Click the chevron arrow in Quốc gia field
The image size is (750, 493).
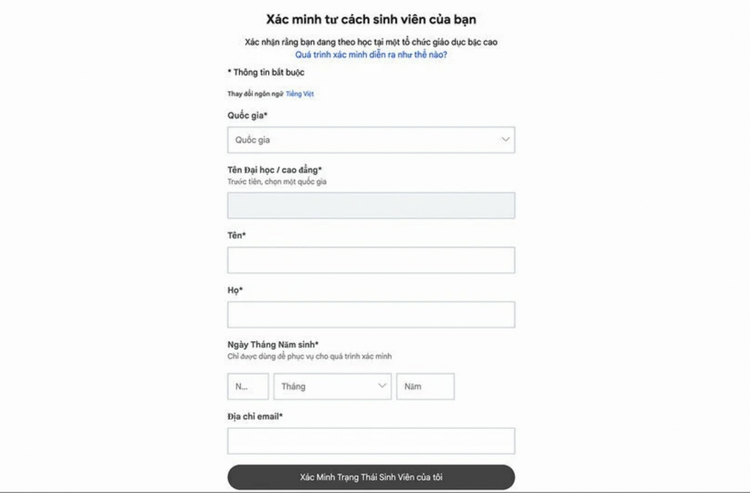[506, 140]
